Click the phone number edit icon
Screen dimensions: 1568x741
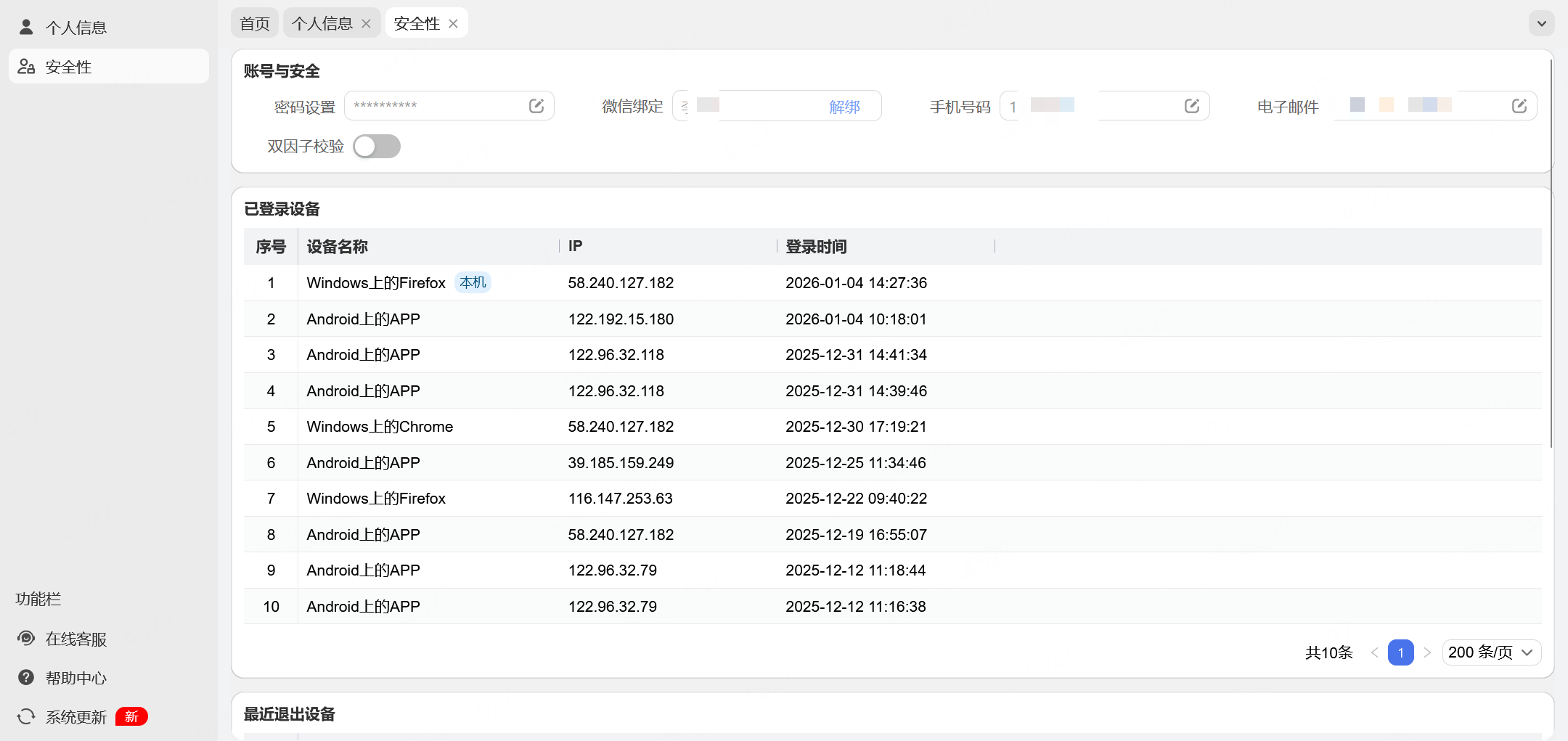point(1192,106)
